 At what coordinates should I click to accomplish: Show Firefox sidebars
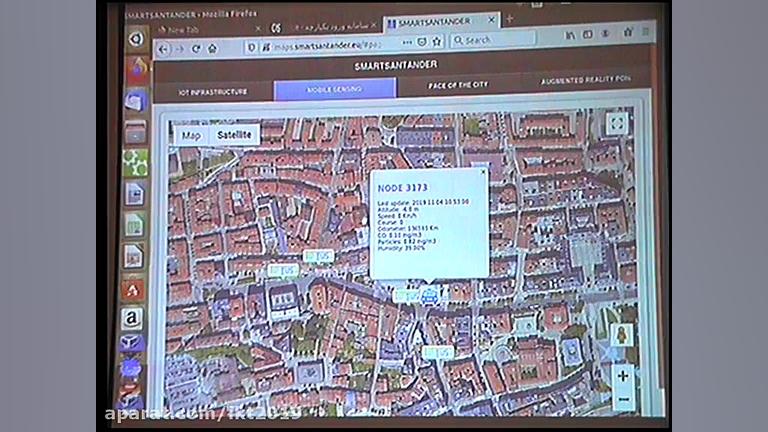pyautogui.click(x=587, y=35)
